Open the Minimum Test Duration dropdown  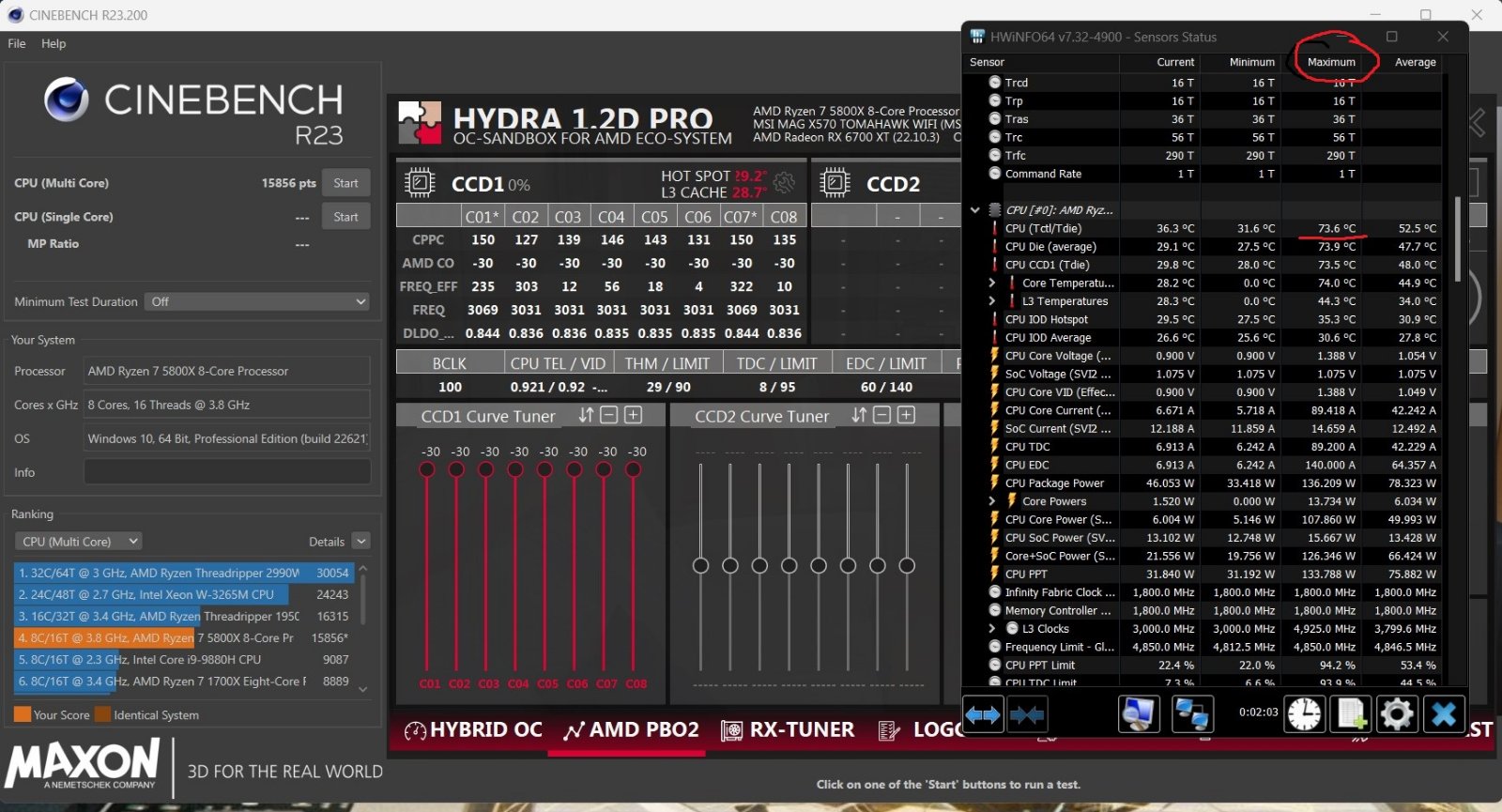point(257,301)
